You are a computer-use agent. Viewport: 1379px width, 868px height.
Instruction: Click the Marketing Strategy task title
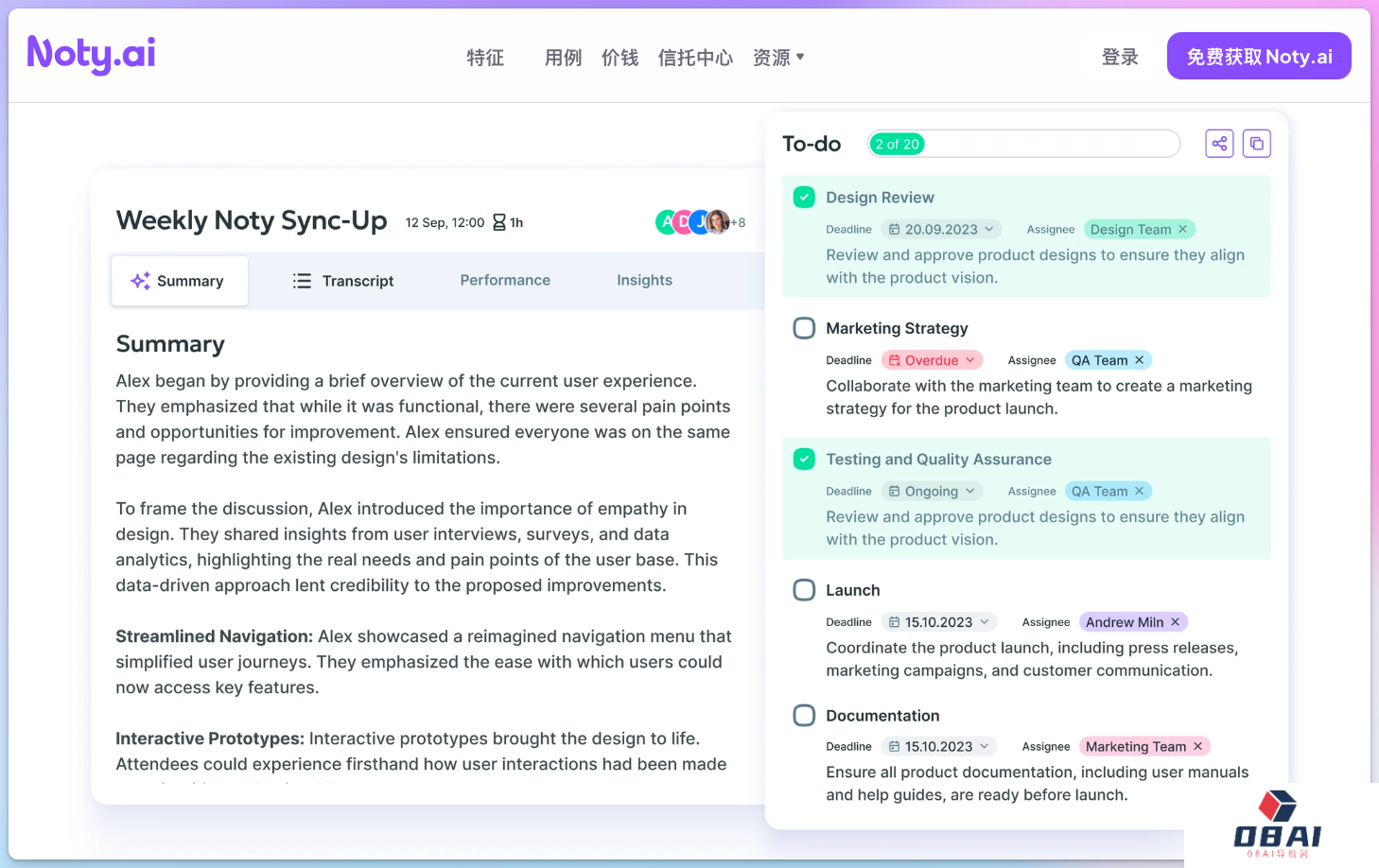897,328
